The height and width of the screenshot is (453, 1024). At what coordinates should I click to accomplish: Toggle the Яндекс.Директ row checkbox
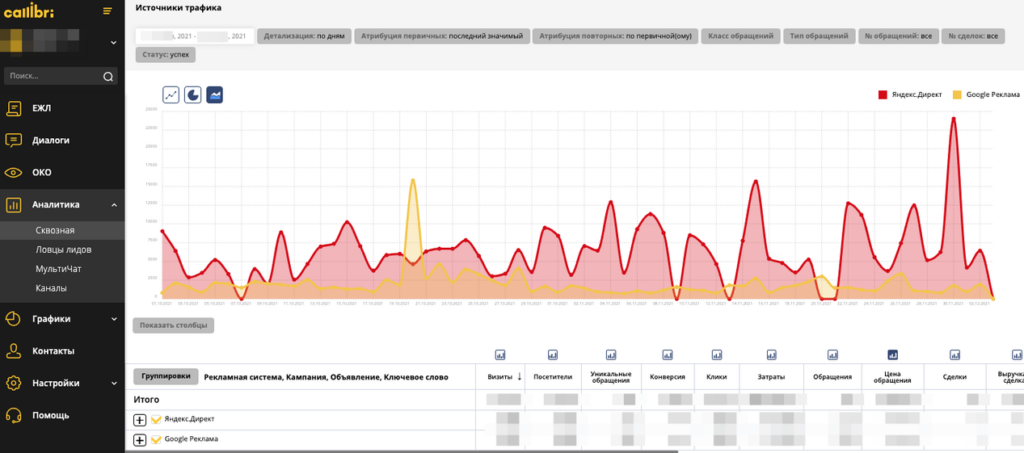[156, 420]
